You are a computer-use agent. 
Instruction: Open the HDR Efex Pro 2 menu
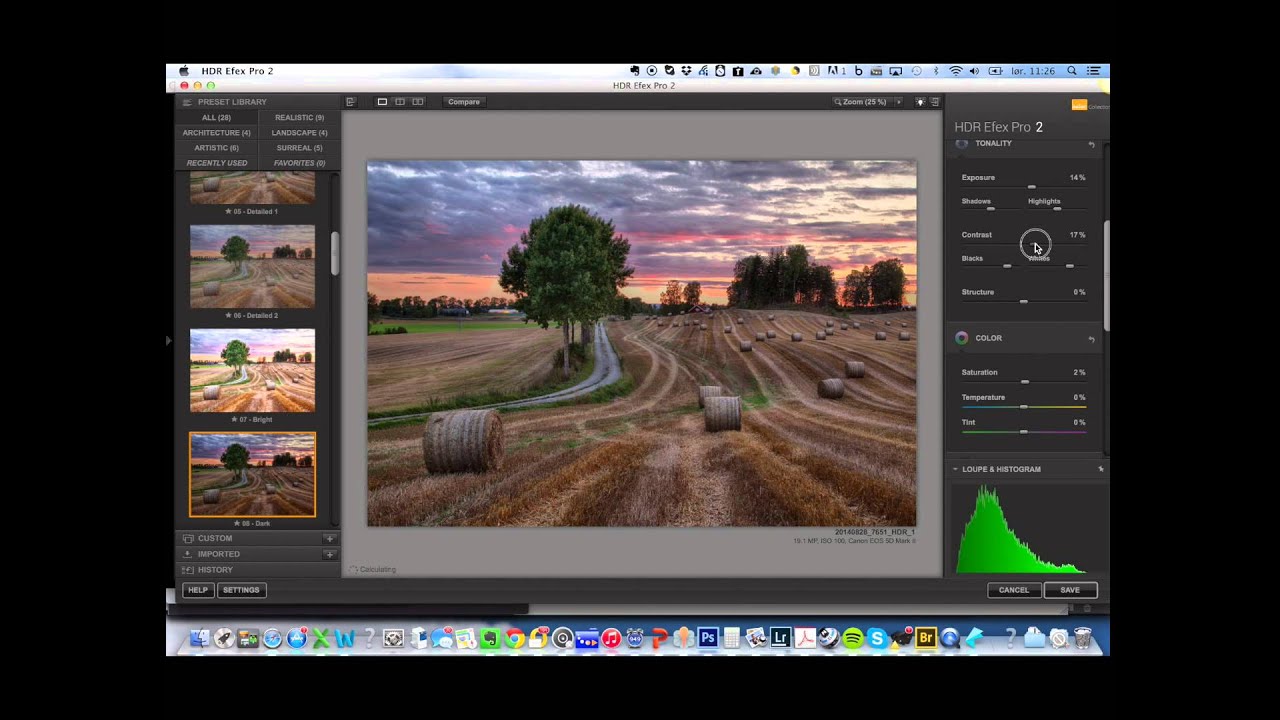point(237,71)
